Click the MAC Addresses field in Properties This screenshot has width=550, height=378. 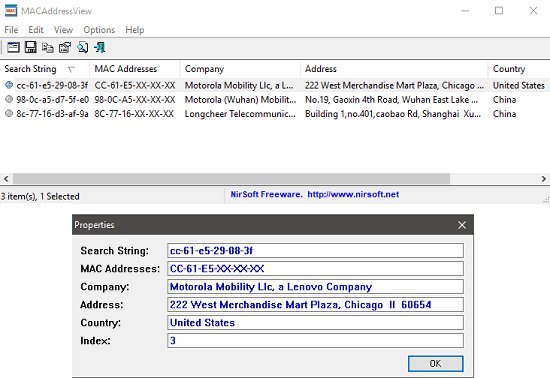(315, 269)
